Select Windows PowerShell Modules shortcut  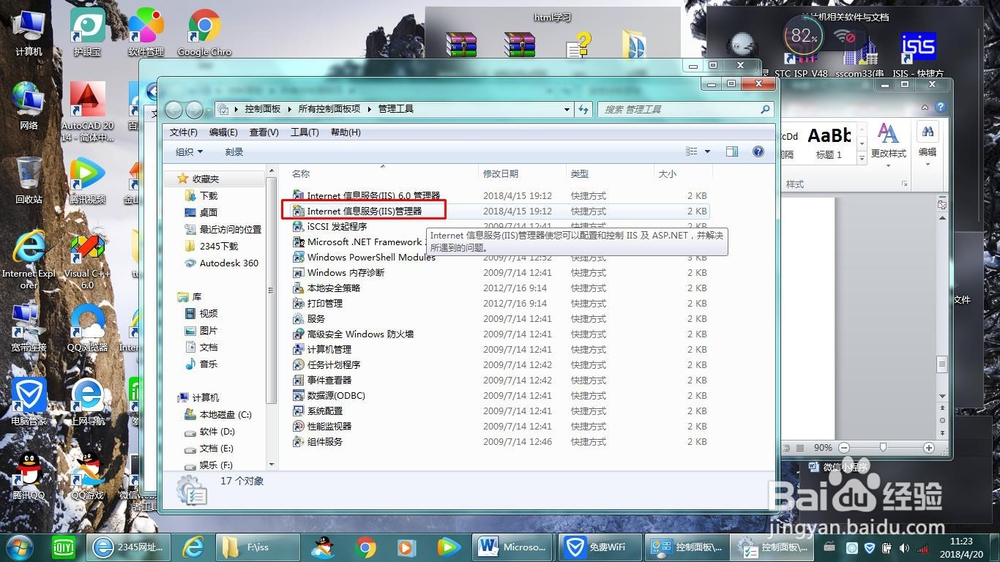pos(364,257)
